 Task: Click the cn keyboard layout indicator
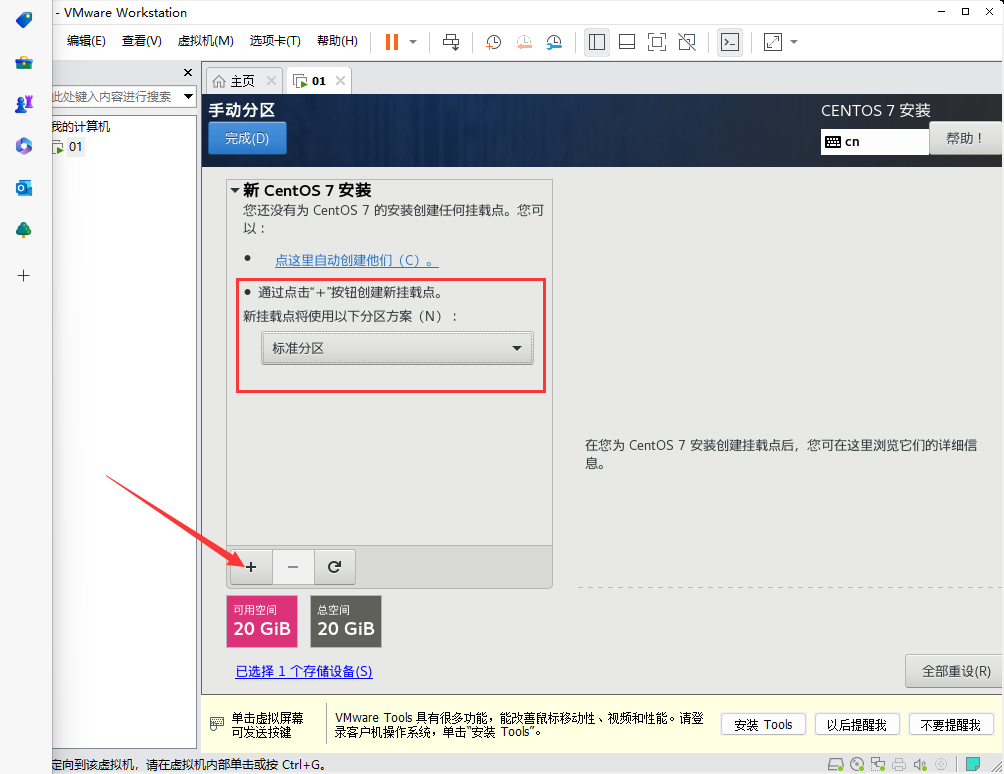coord(874,141)
